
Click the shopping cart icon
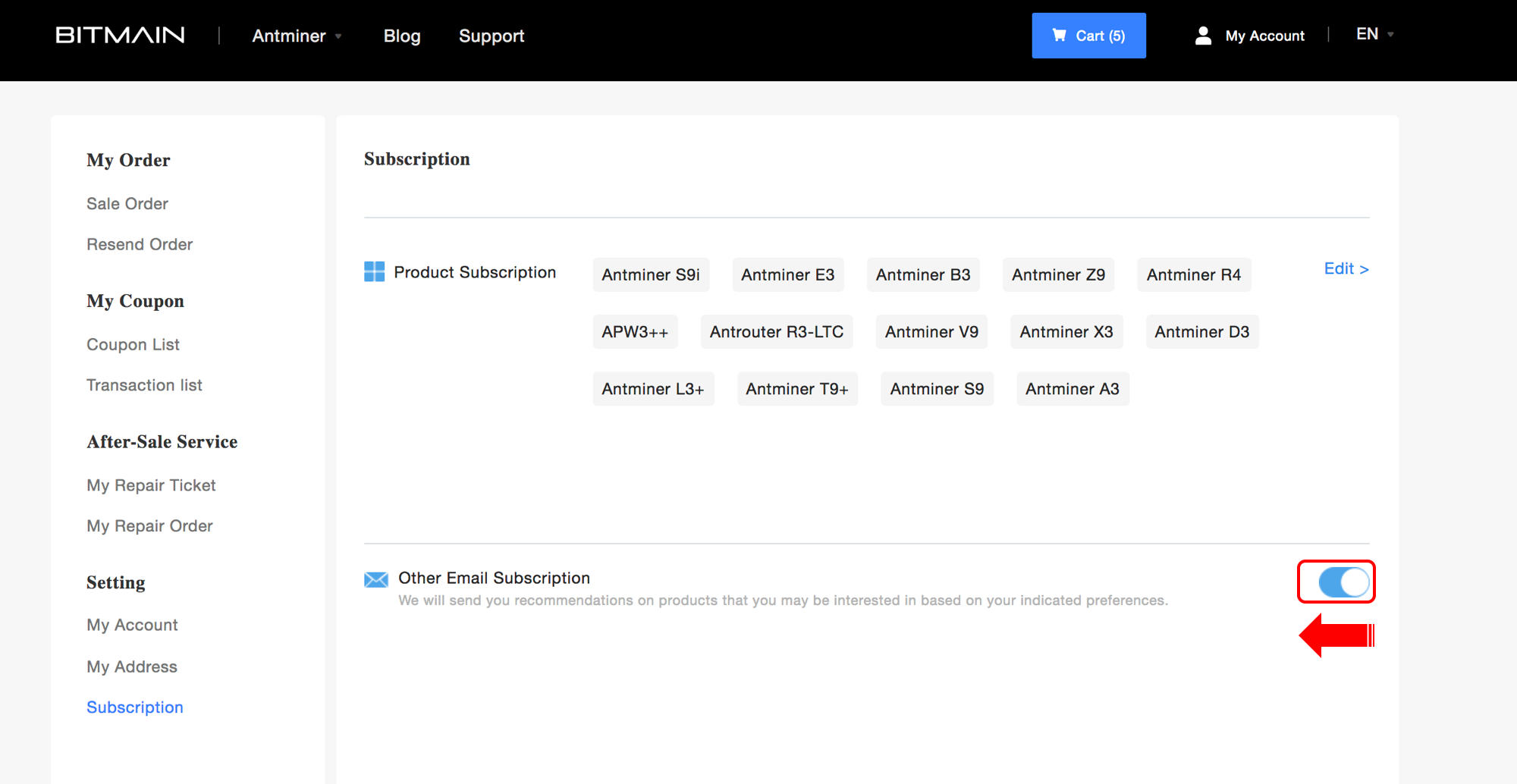tap(1059, 35)
